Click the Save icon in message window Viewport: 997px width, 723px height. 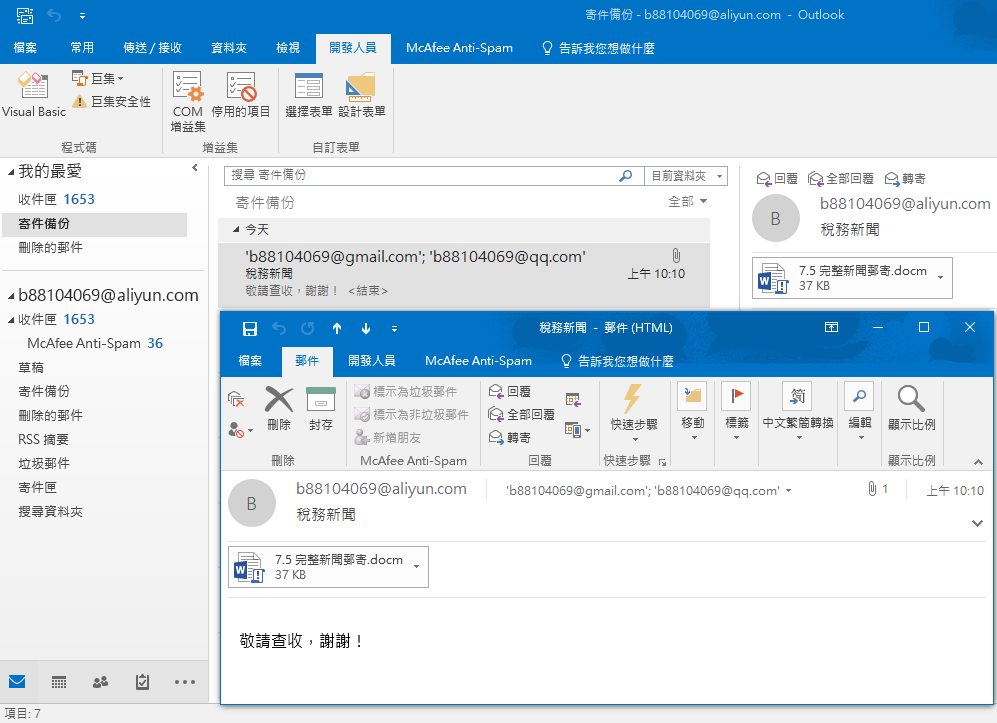(250, 329)
